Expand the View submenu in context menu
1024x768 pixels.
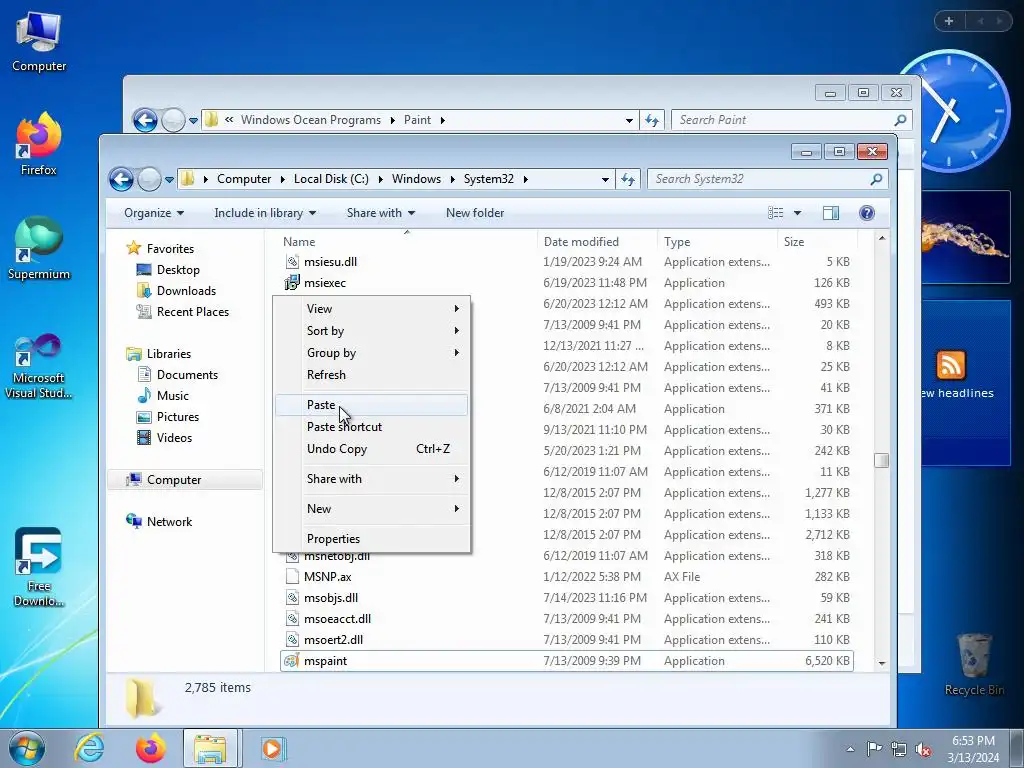pos(372,309)
